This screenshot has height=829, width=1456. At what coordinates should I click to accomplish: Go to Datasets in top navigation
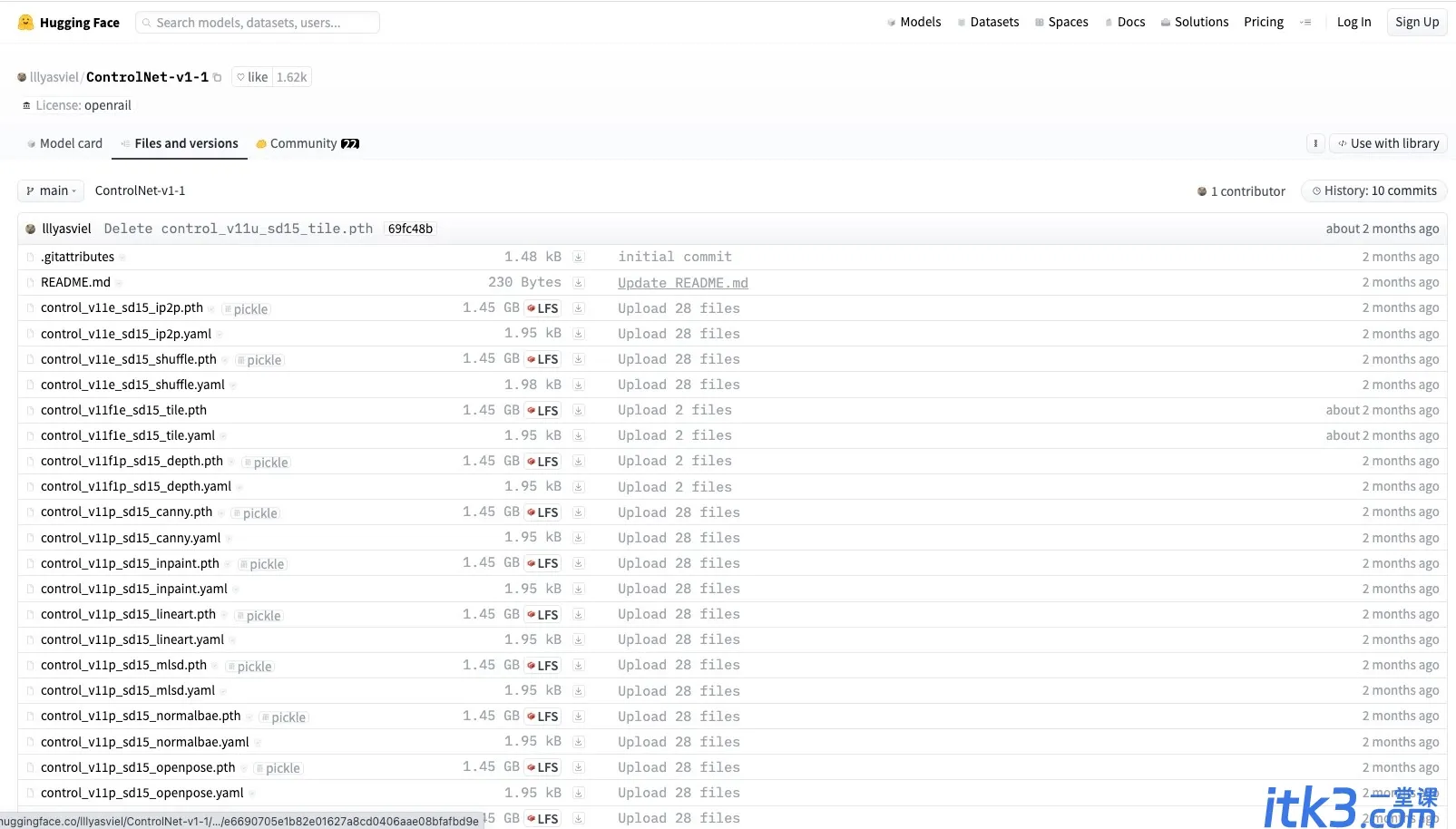[989, 22]
